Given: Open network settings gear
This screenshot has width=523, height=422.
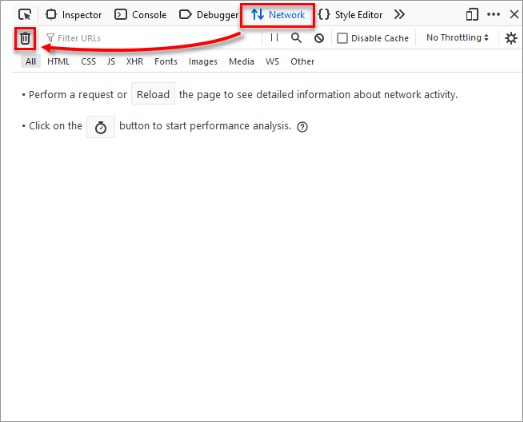Looking at the screenshot, I should tap(511, 38).
